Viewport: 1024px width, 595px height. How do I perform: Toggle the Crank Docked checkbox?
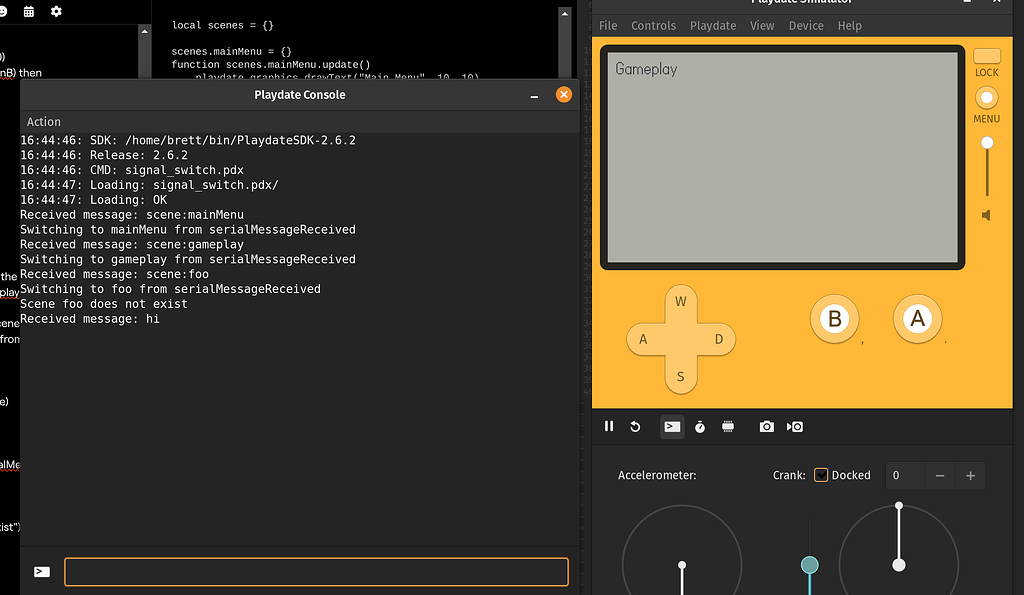[822, 475]
